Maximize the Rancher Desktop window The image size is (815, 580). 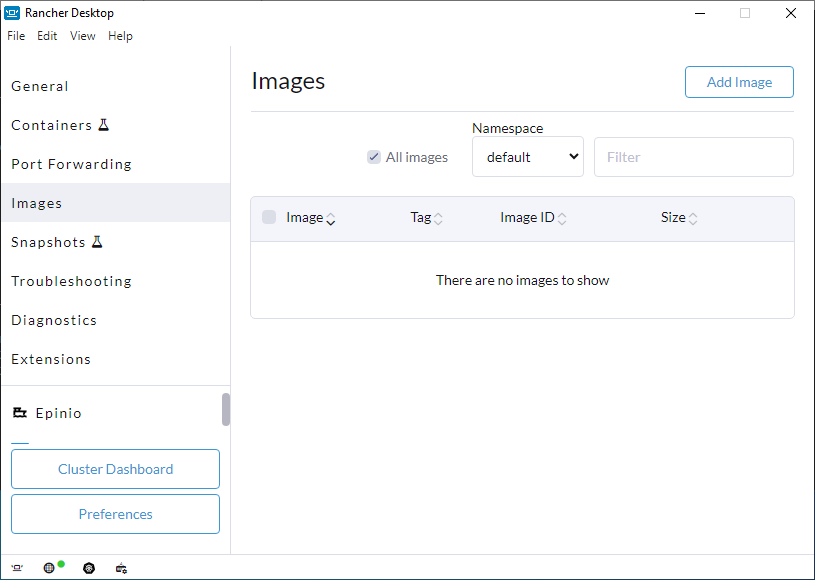click(x=745, y=13)
